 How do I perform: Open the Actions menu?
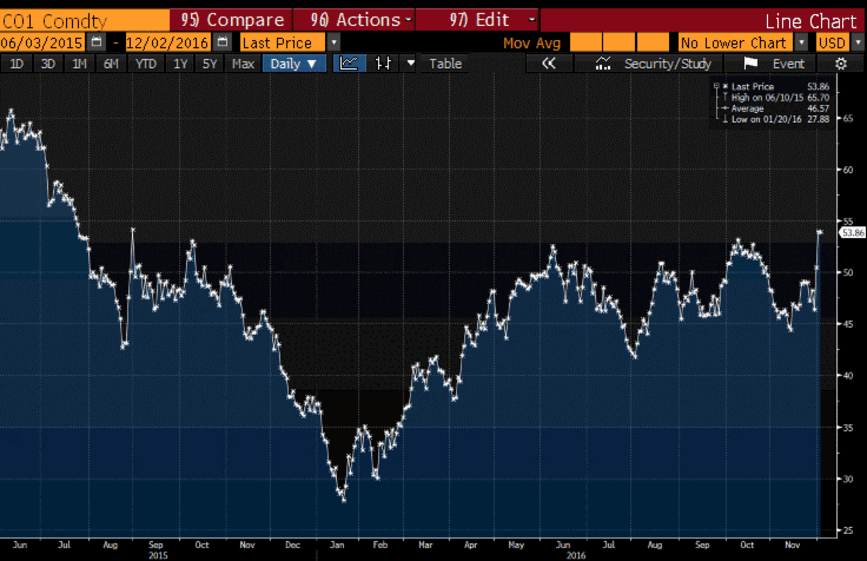(354, 20)
